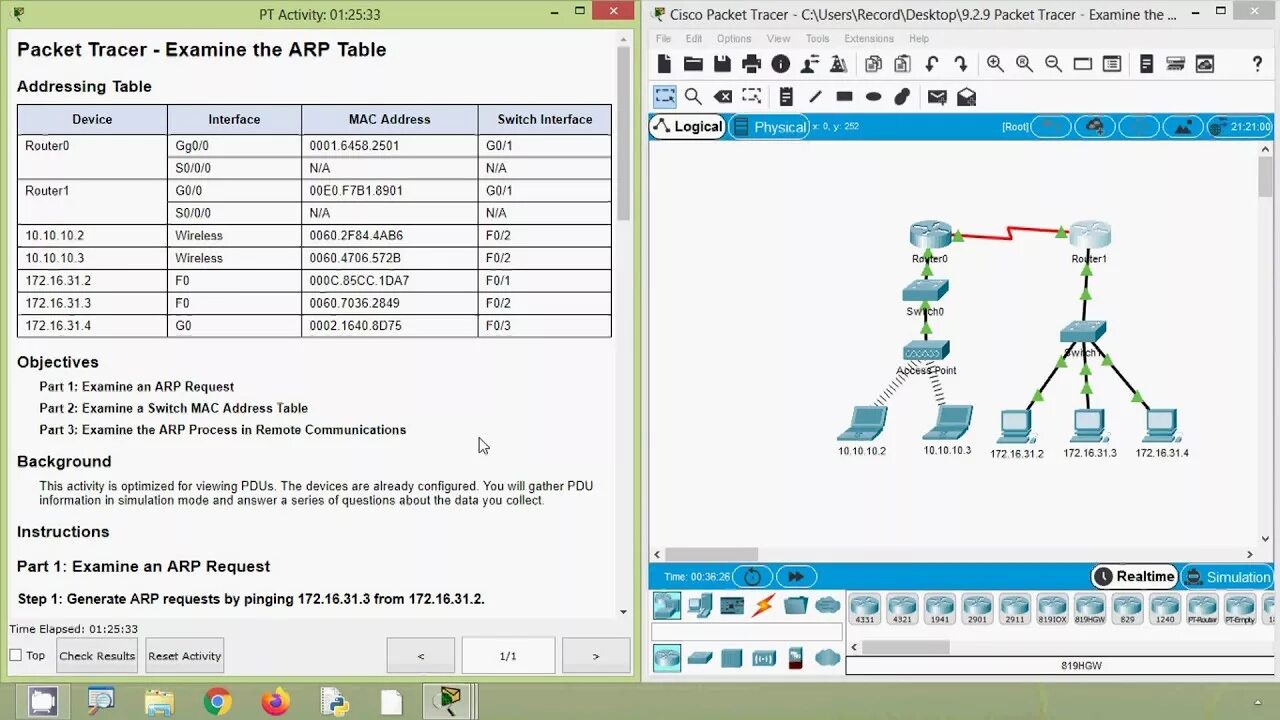The height and width of the screenshot is (720, 1280).
Task: Click the Redo arrow icon
Action: [x=961, y=64]
